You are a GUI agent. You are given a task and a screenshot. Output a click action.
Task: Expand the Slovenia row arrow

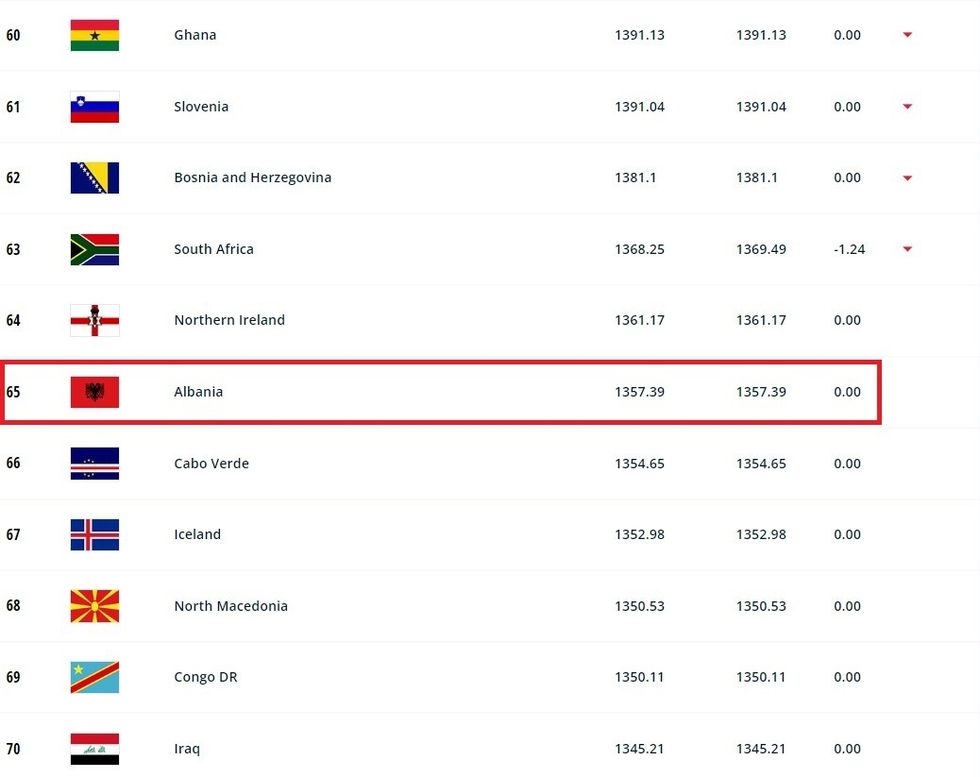pyautogui.click(x=907, y=107)
